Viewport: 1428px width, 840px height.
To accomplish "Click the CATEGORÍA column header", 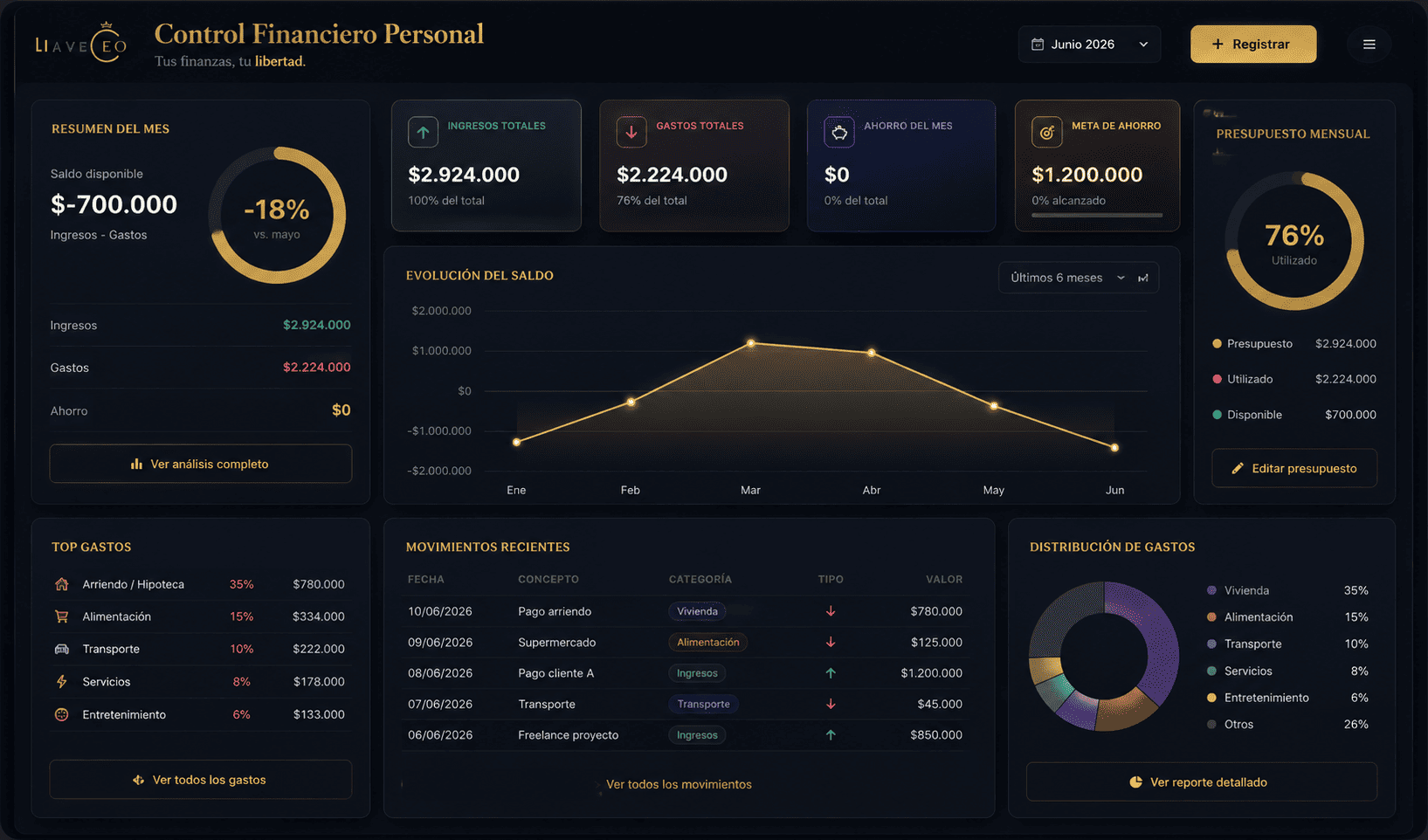I will [700, 579].
